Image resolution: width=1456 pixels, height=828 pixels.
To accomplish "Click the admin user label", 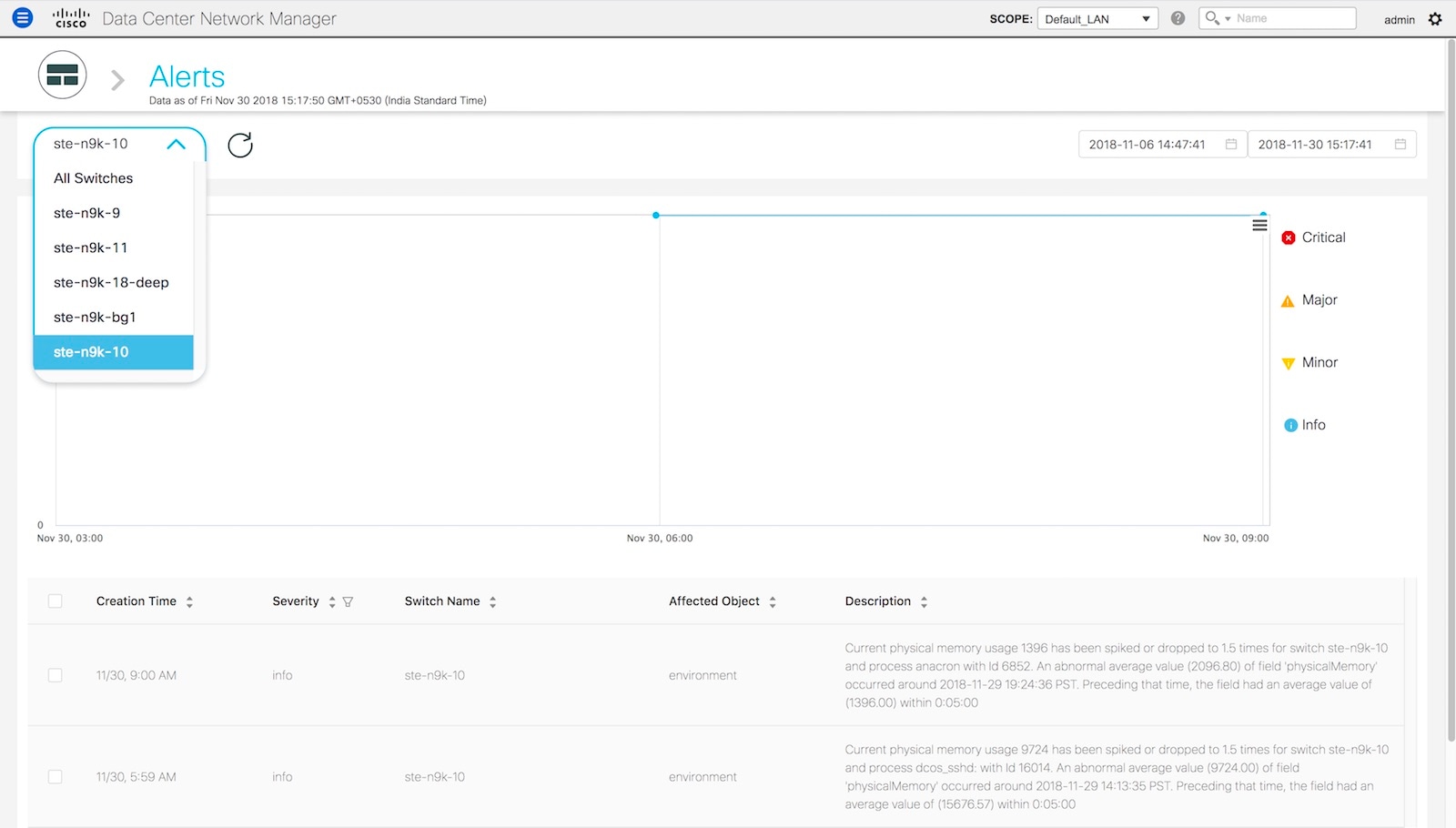I will 1399,20.
